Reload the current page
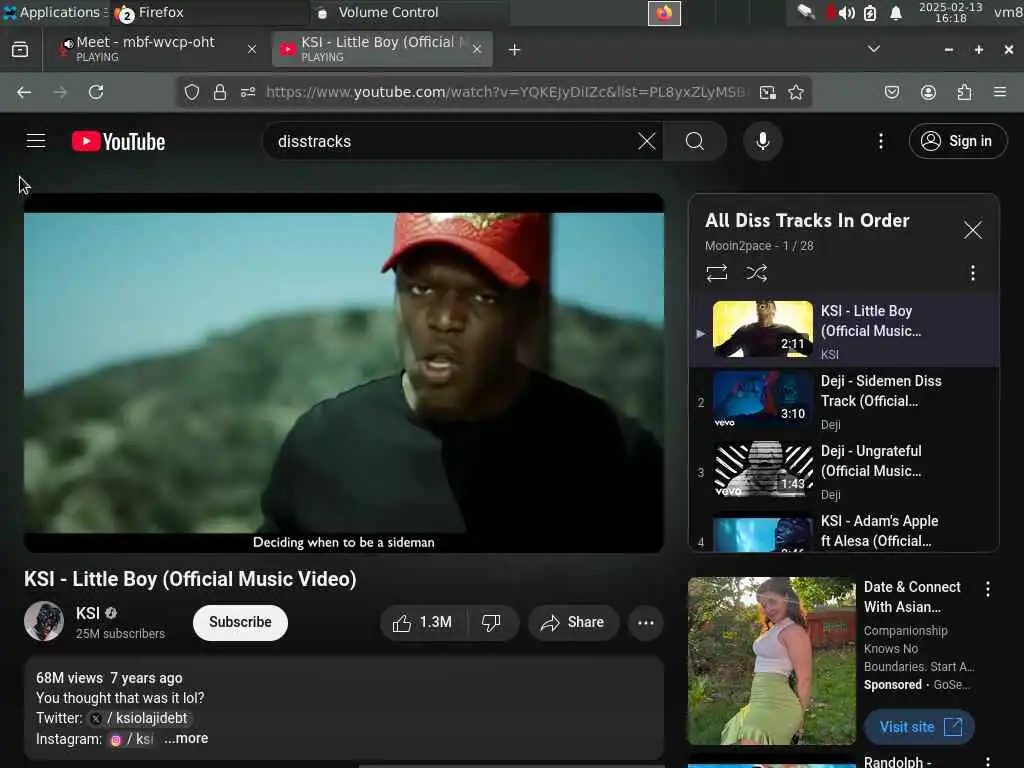The image size is (1024, 768). (x=96, y=92)
